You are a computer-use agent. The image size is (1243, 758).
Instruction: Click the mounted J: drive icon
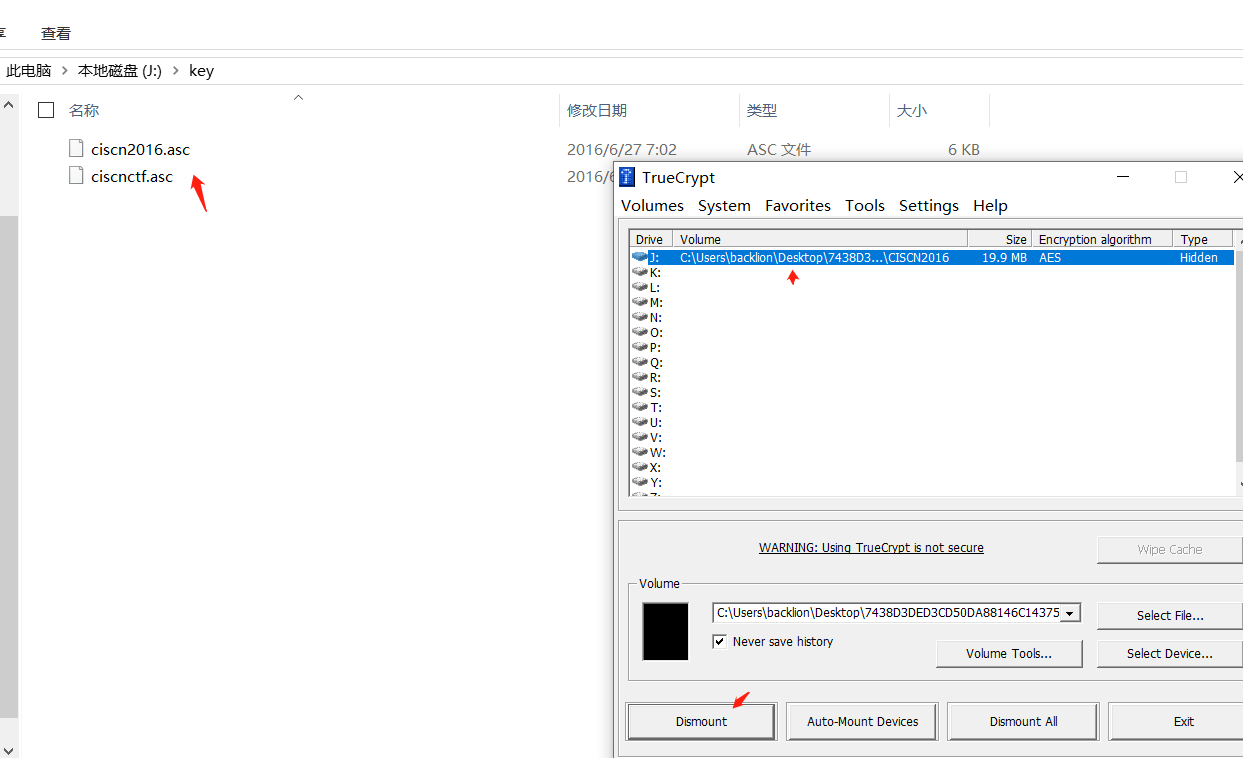coord(640,257)
